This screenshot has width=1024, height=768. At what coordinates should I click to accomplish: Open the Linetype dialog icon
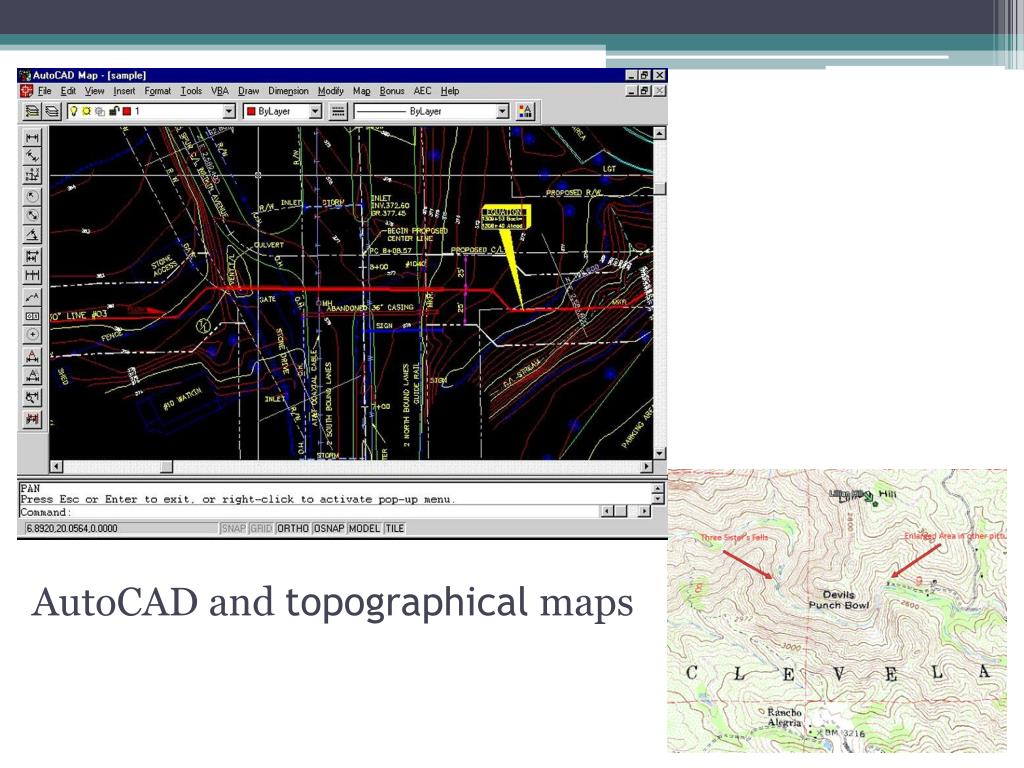pyautogui.click(x=338, y=112)
